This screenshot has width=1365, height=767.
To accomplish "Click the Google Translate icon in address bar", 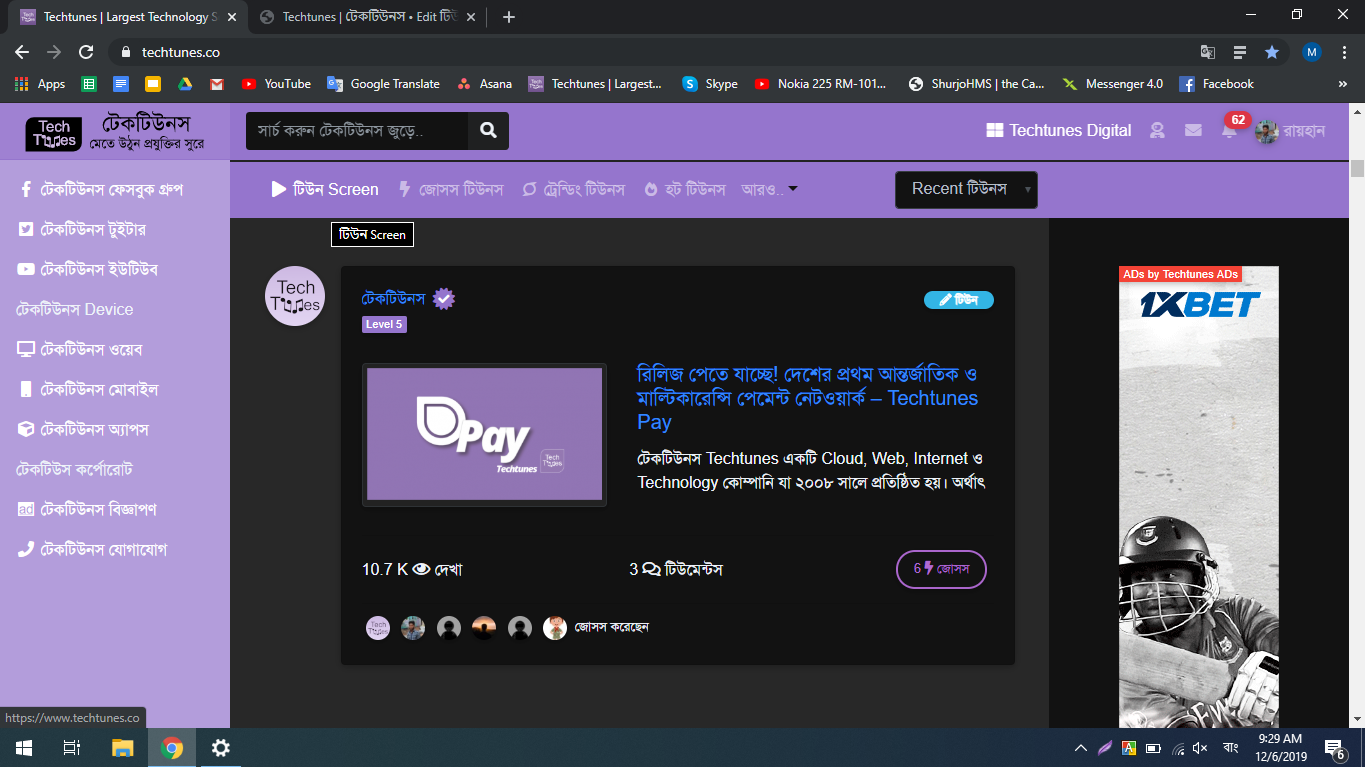I will point(1208,52).
